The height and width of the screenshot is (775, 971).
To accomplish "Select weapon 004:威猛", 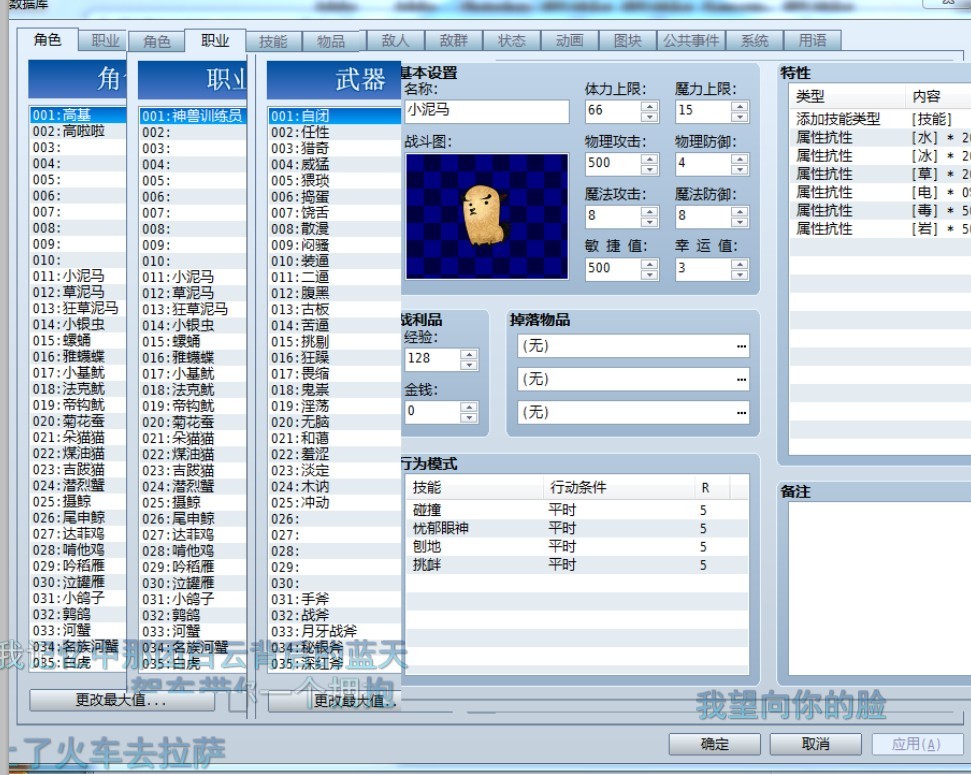I will (x=334, y=164).
